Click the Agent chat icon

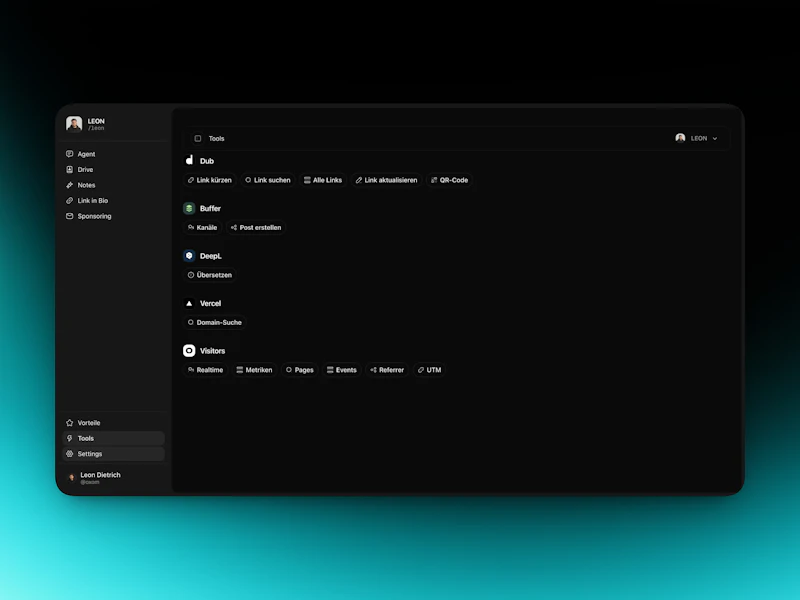pos(69,154)
